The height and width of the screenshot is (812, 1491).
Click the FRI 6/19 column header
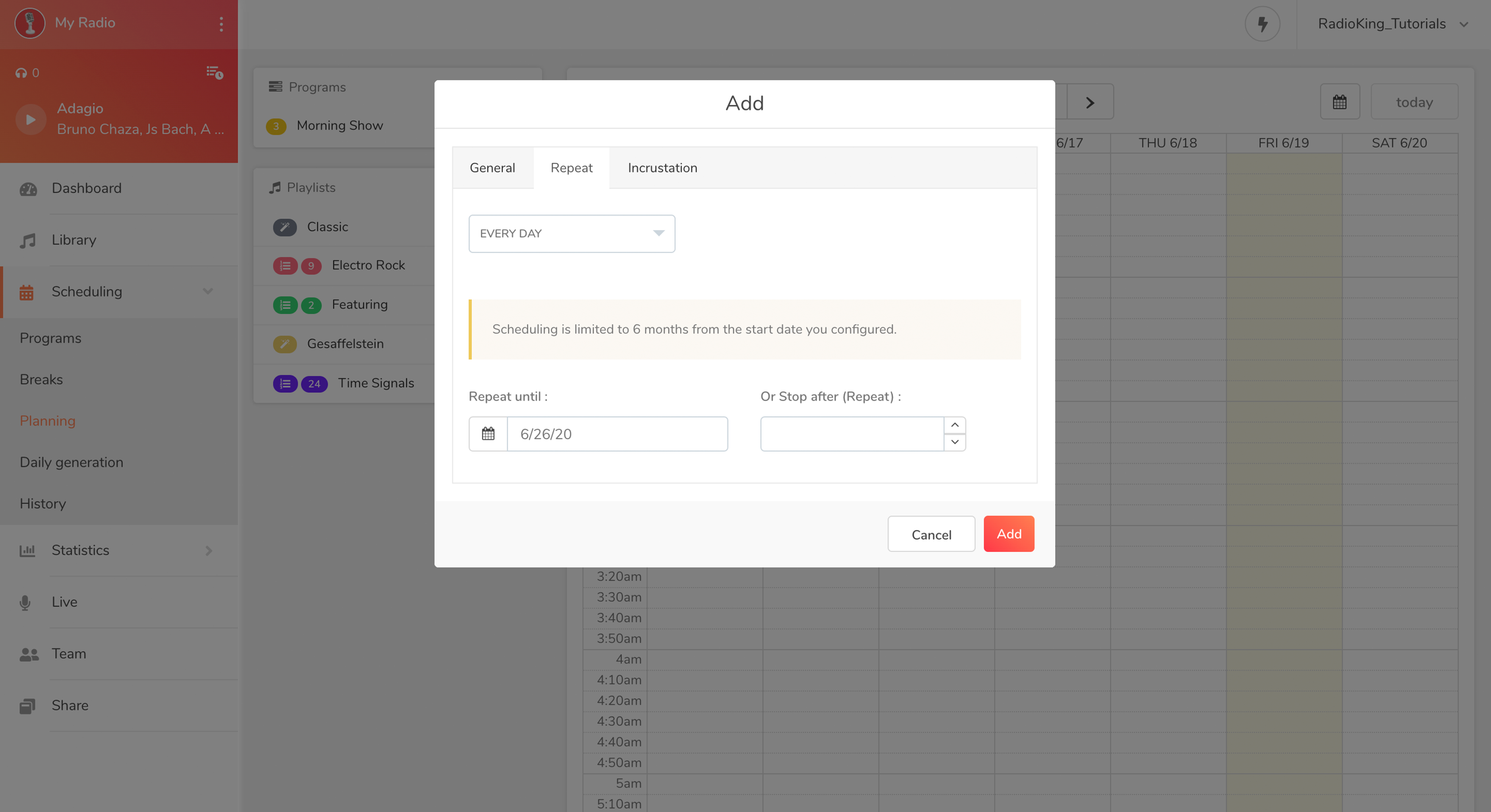click(x=1283, y=143)
